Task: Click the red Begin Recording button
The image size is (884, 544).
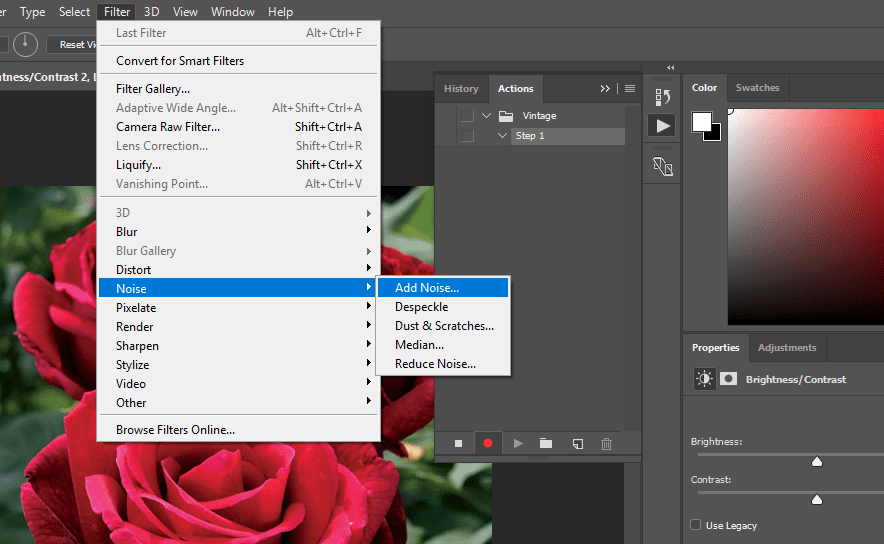Action: [488, 444]
